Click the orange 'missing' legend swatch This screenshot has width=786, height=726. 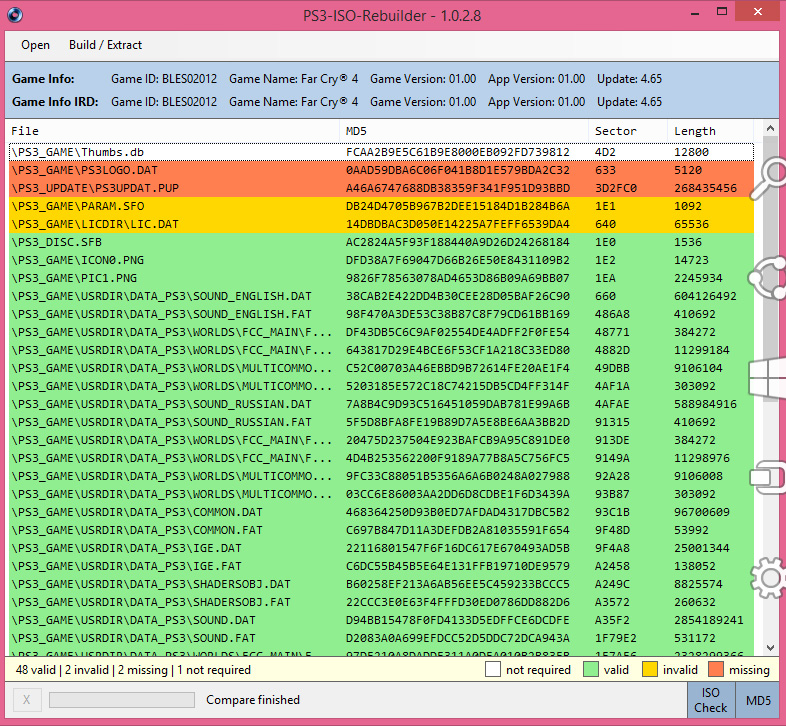pos(716,669)
